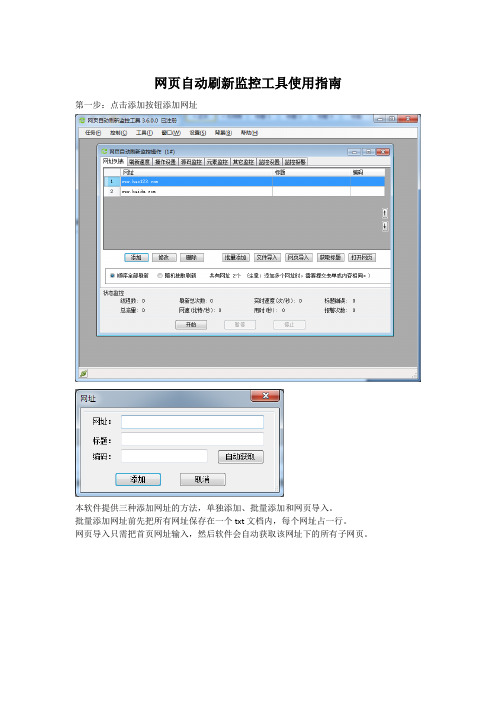This screenshot has height=702, width=496.
Task: Minimize the main application window
Action: point(380,119)
